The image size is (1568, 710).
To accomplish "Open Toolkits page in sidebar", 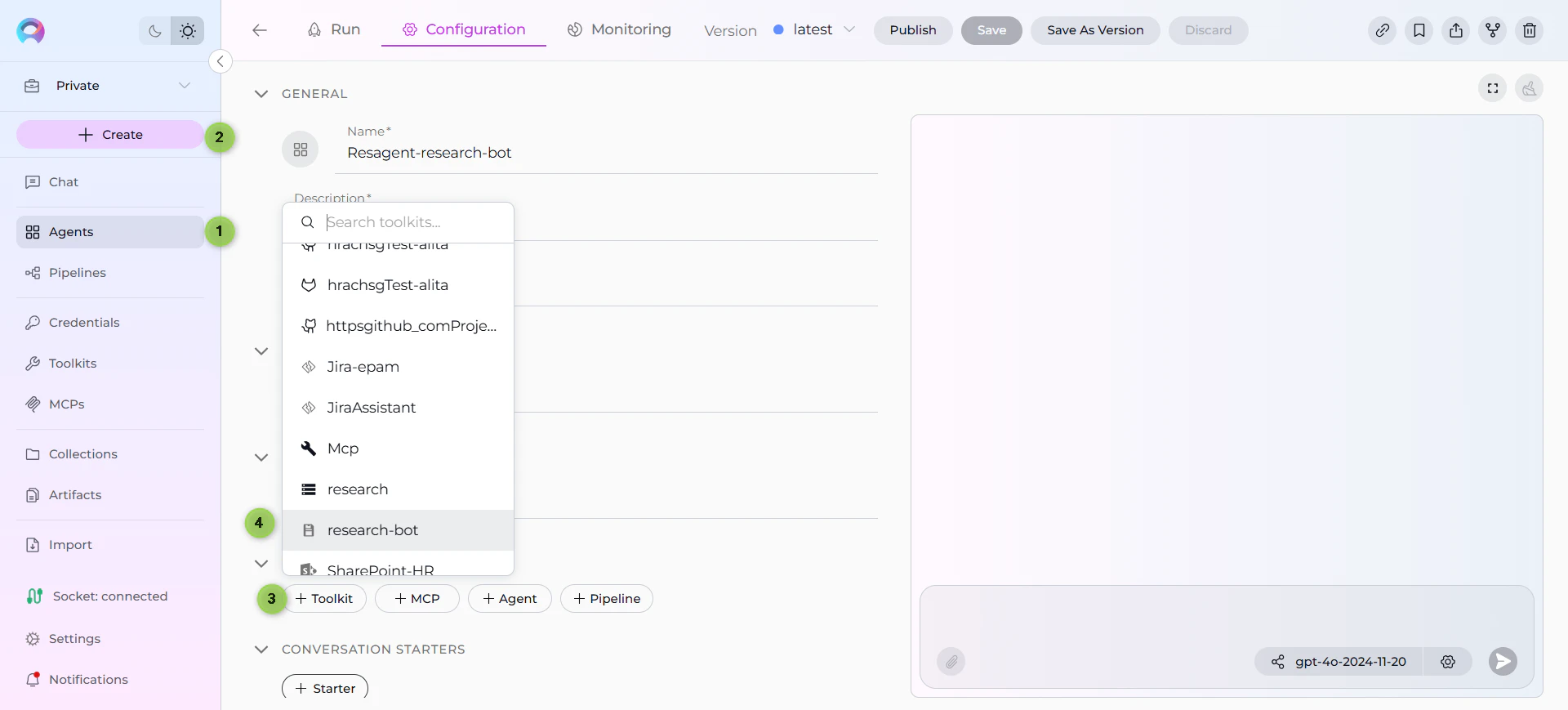I will point(110,364).
